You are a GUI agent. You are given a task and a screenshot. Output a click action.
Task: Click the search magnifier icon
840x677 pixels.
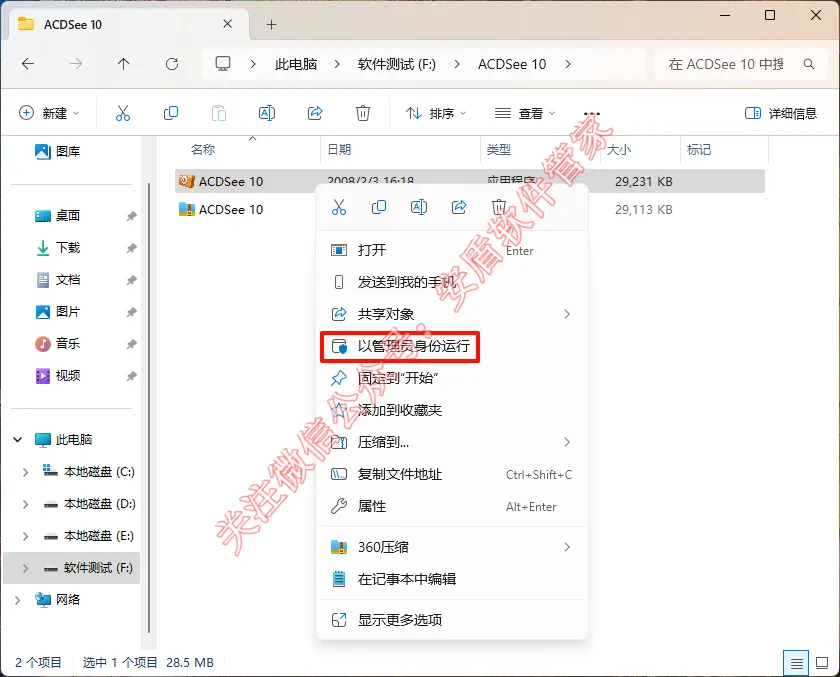(x=809, y=64)
